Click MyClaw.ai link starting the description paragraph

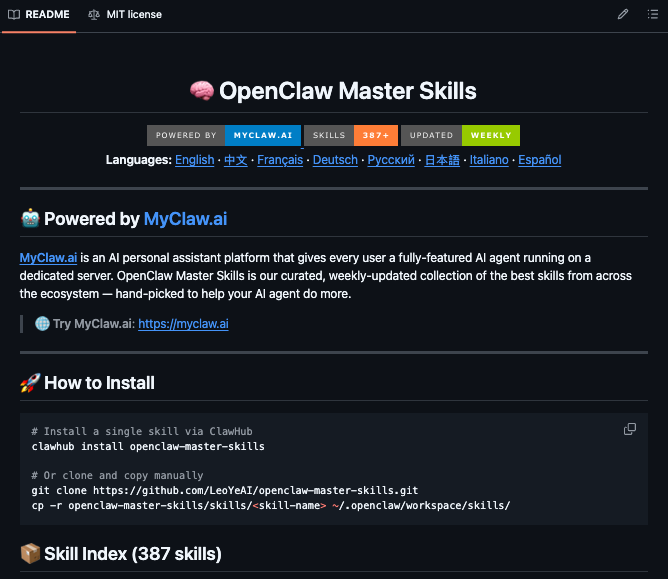[48, 258]
